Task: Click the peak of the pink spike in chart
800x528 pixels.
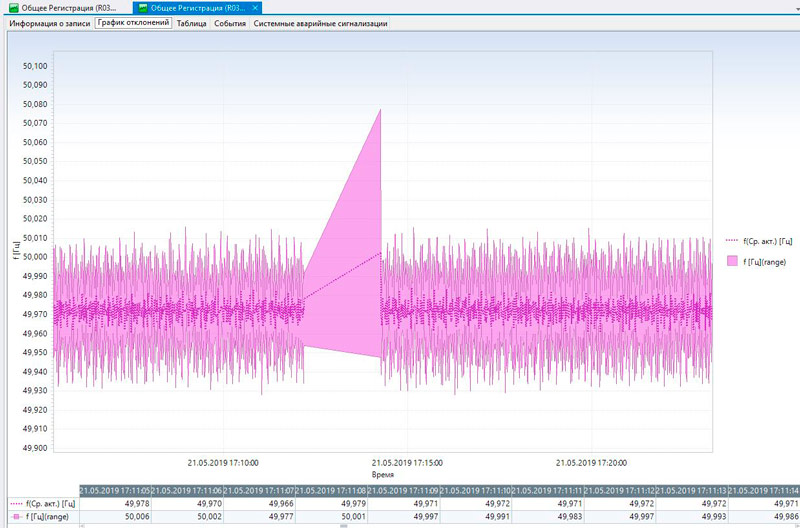Action: coord(381,109)
